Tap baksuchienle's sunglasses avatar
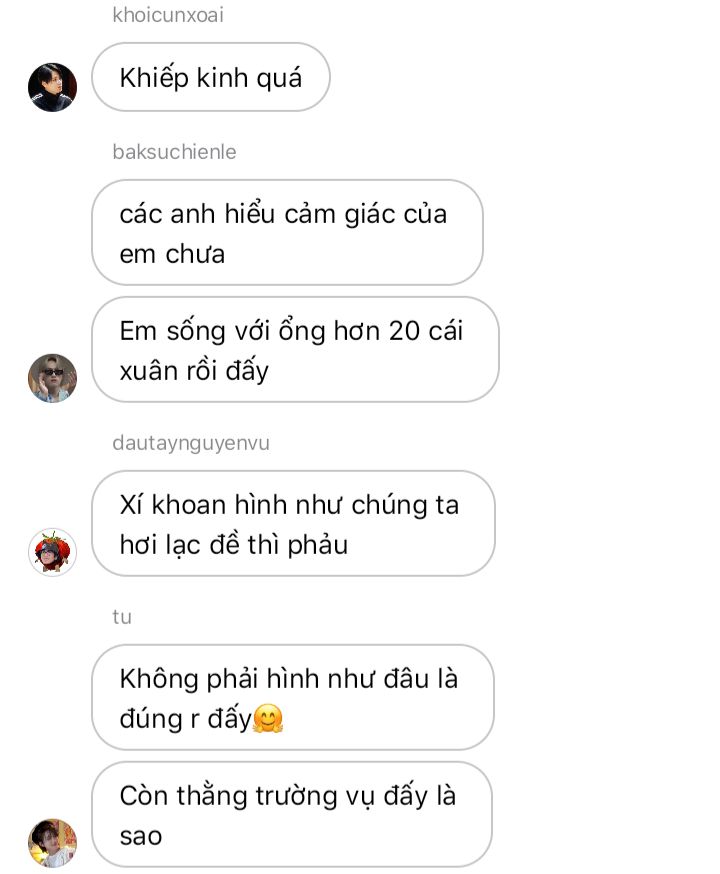 tap(52, 378)
